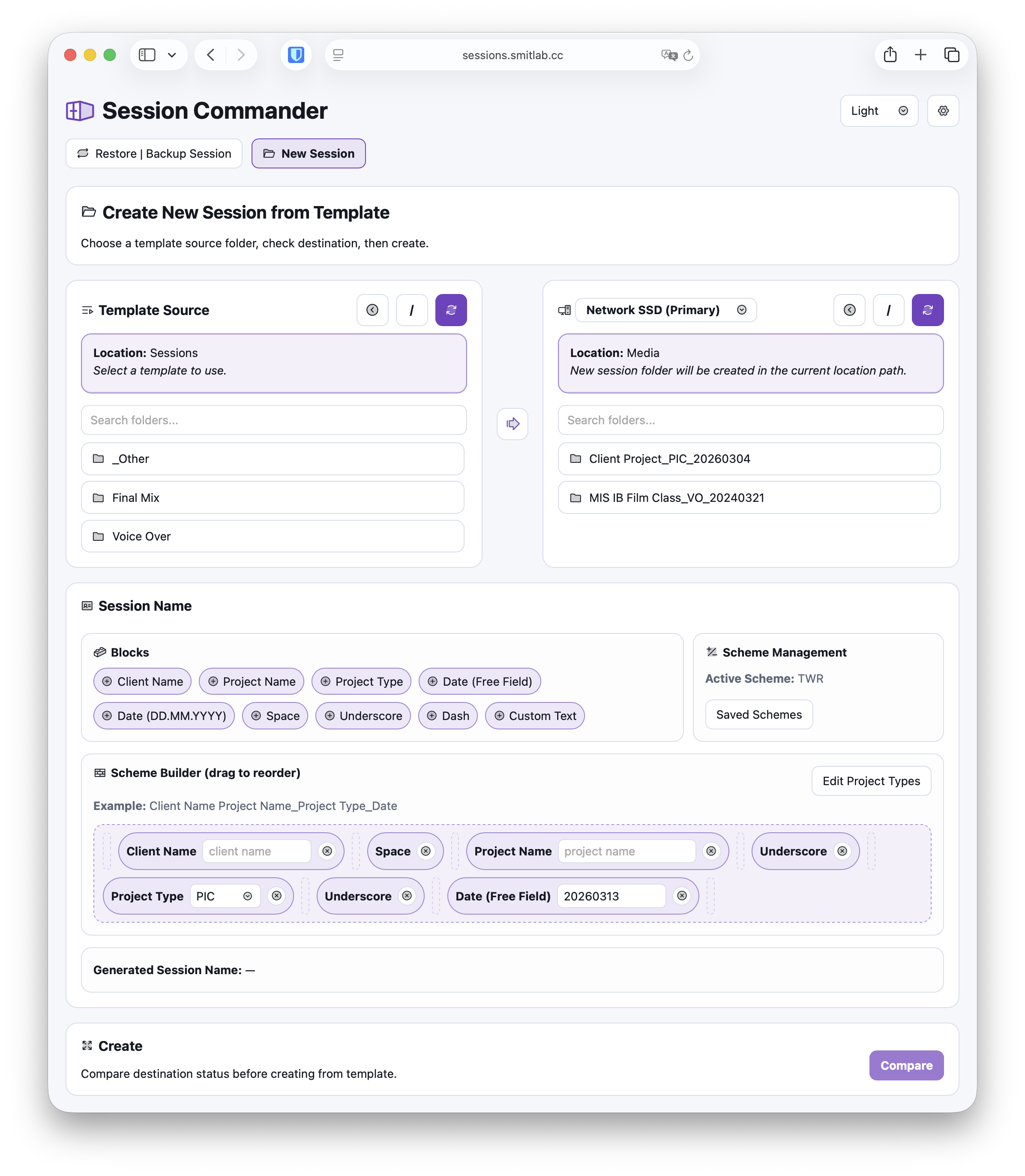The height and width of the screenshot is (1176, 1025).
Task: Open the Light theme selector
Action: 879,111
